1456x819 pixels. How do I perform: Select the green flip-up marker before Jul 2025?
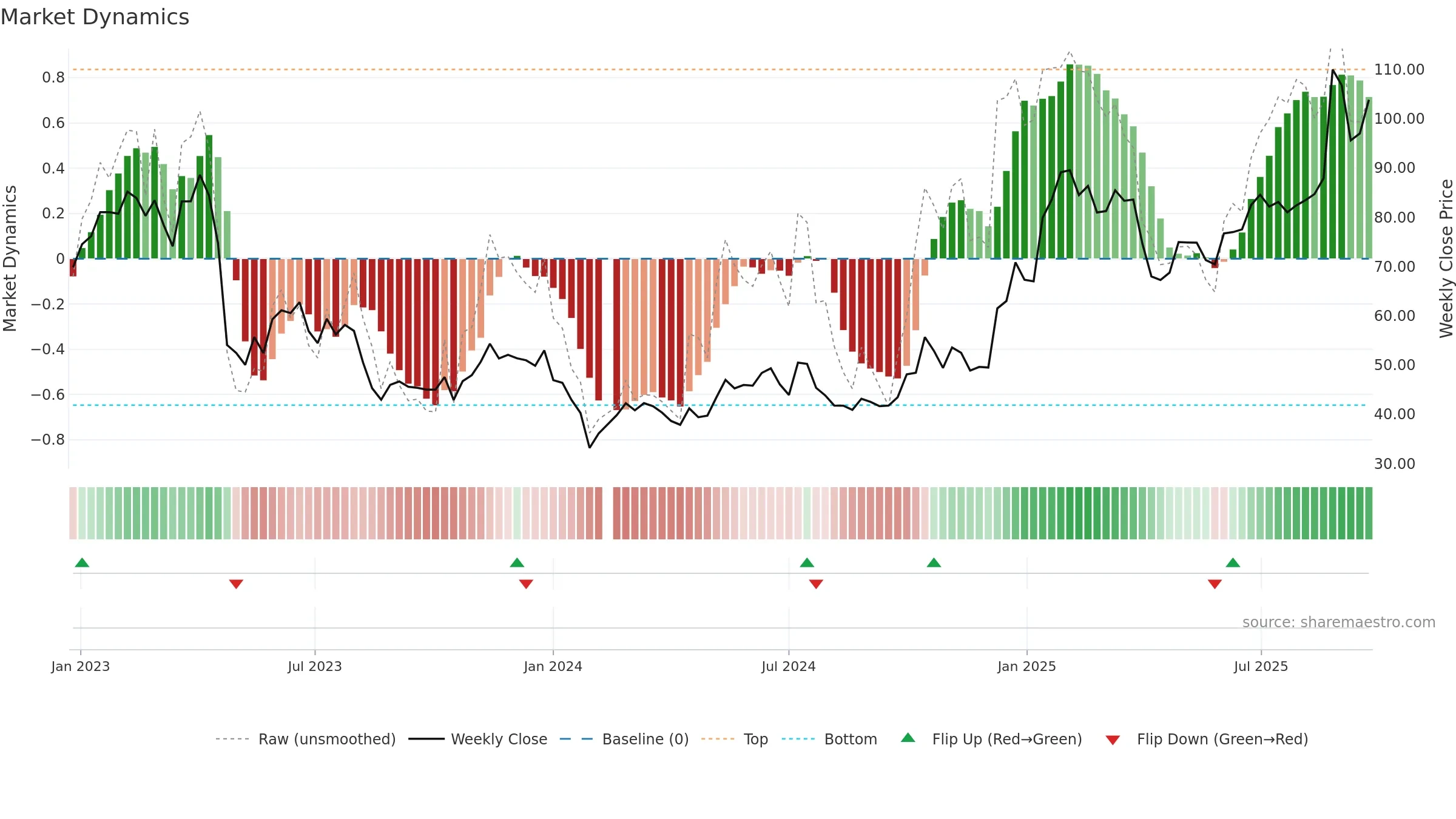(x=1233, y=562)
